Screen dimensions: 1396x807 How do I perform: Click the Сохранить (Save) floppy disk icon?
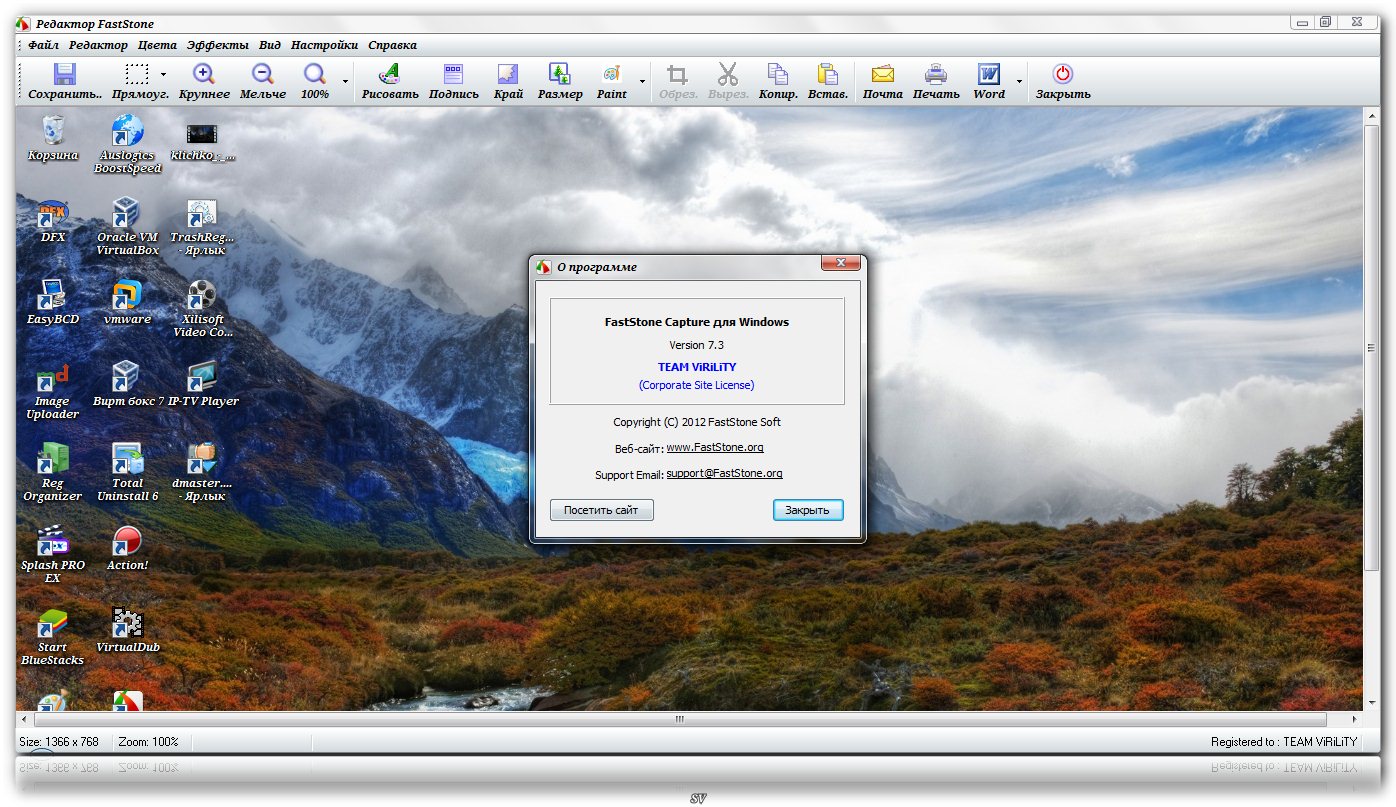pyautogui.click(x=65, y=75)
